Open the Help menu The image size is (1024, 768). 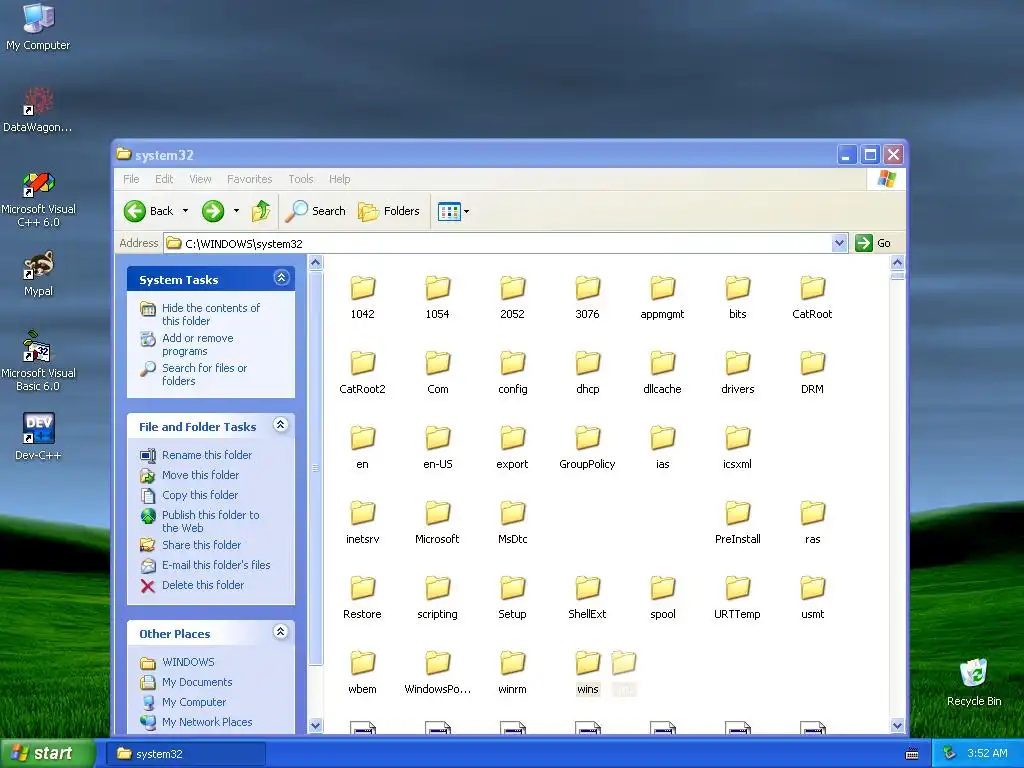pos(340,179)
